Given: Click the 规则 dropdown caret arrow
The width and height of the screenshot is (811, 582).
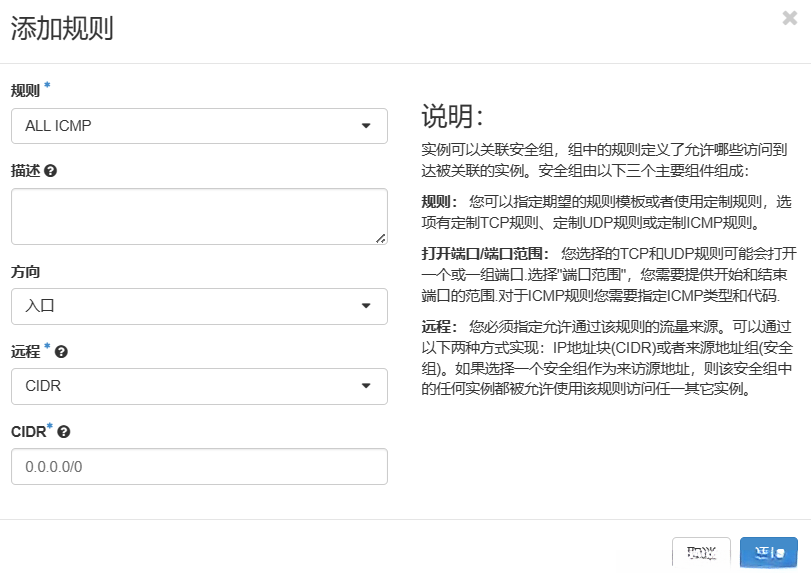Looking at the screenshot, I should [x=366, y=126].
